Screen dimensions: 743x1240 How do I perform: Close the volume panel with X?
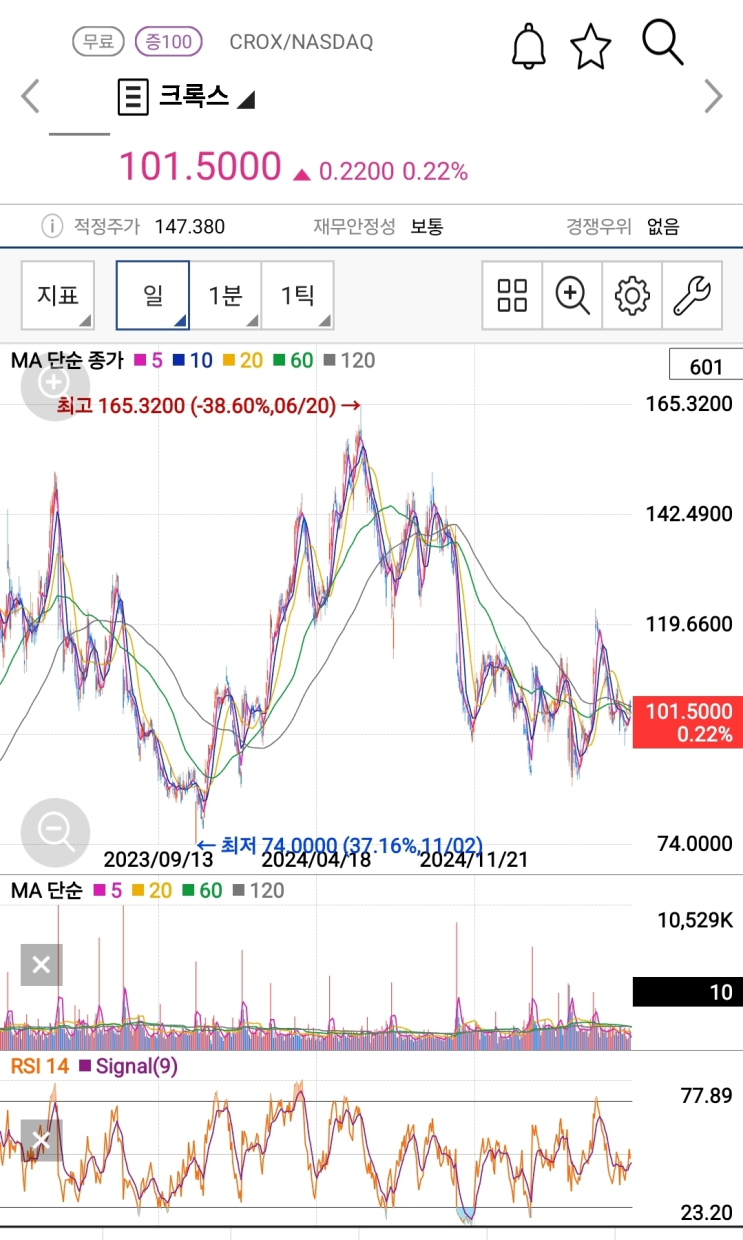point(41,965)
